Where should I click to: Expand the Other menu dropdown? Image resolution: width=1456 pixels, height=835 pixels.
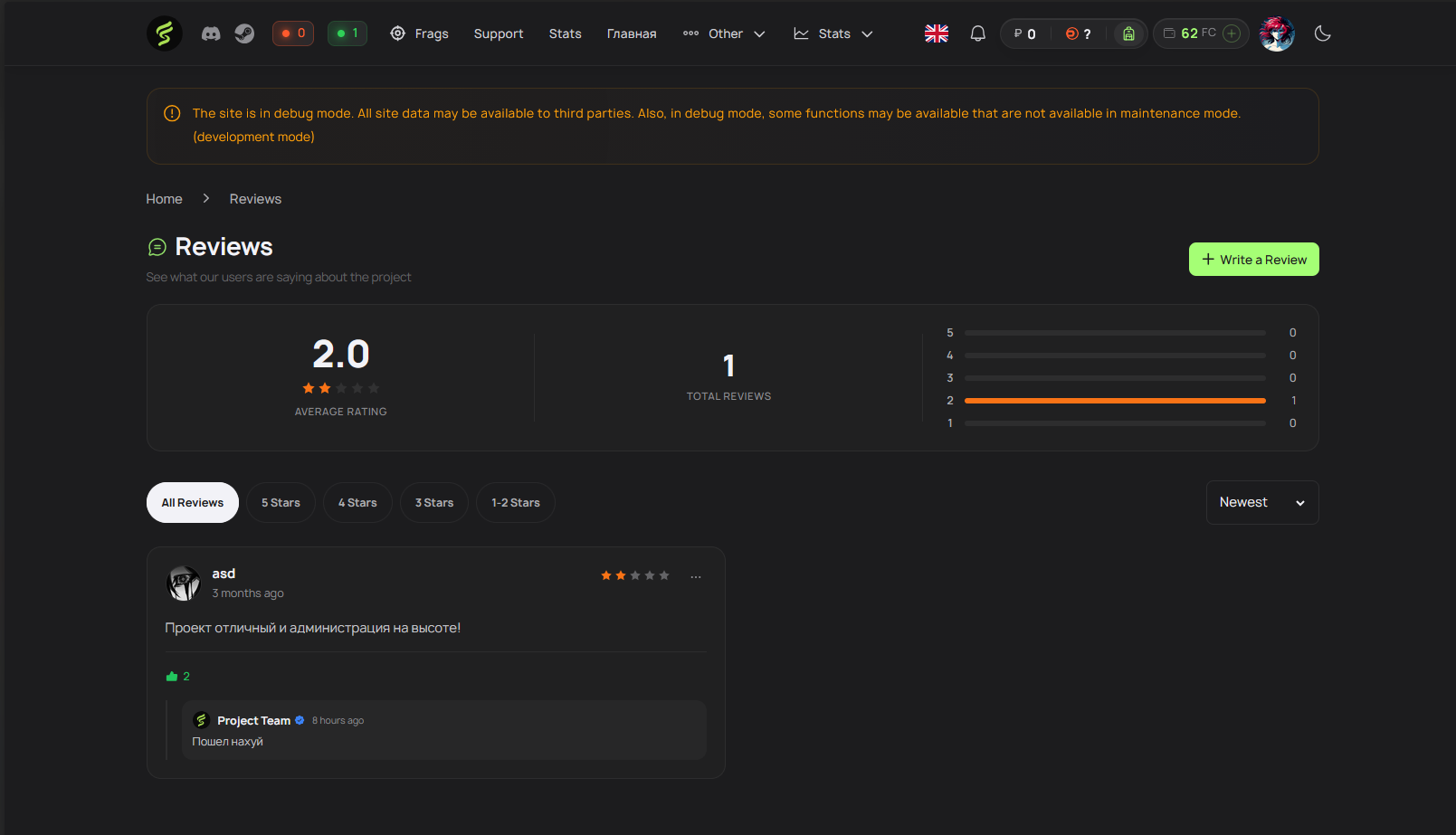[x=725, y=33]
